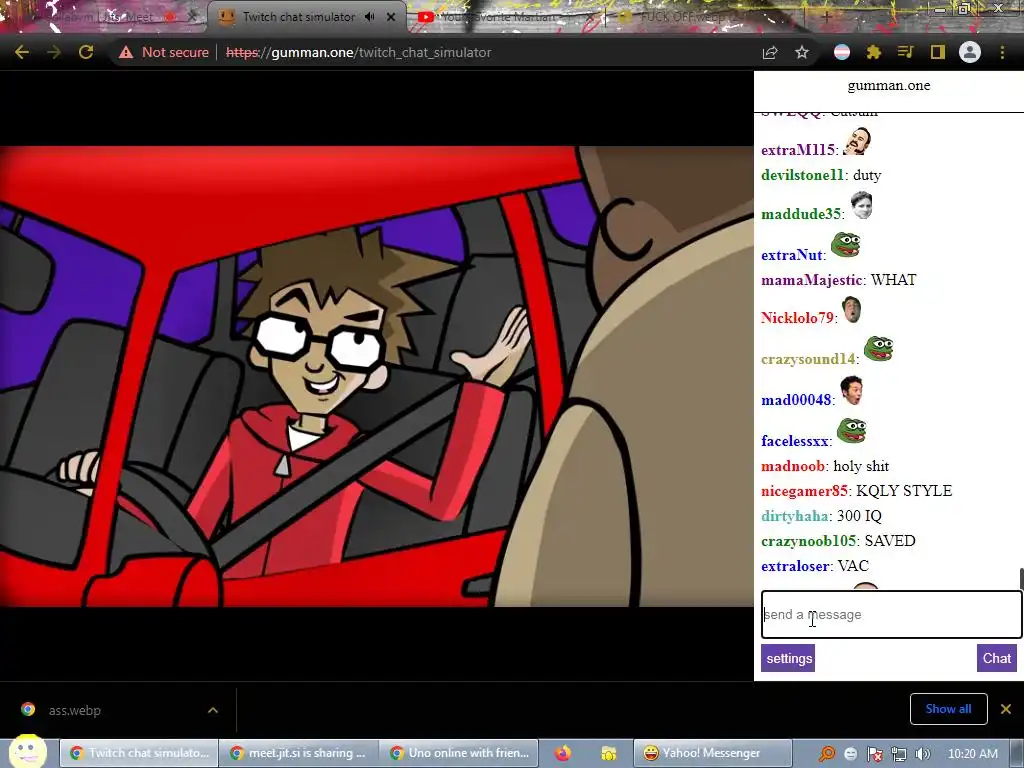Image resolution: width=1024 pixels, height=768 pixels.
Task: Click dirtyhaha's 300 IQ message
Action: pos(859,516)
